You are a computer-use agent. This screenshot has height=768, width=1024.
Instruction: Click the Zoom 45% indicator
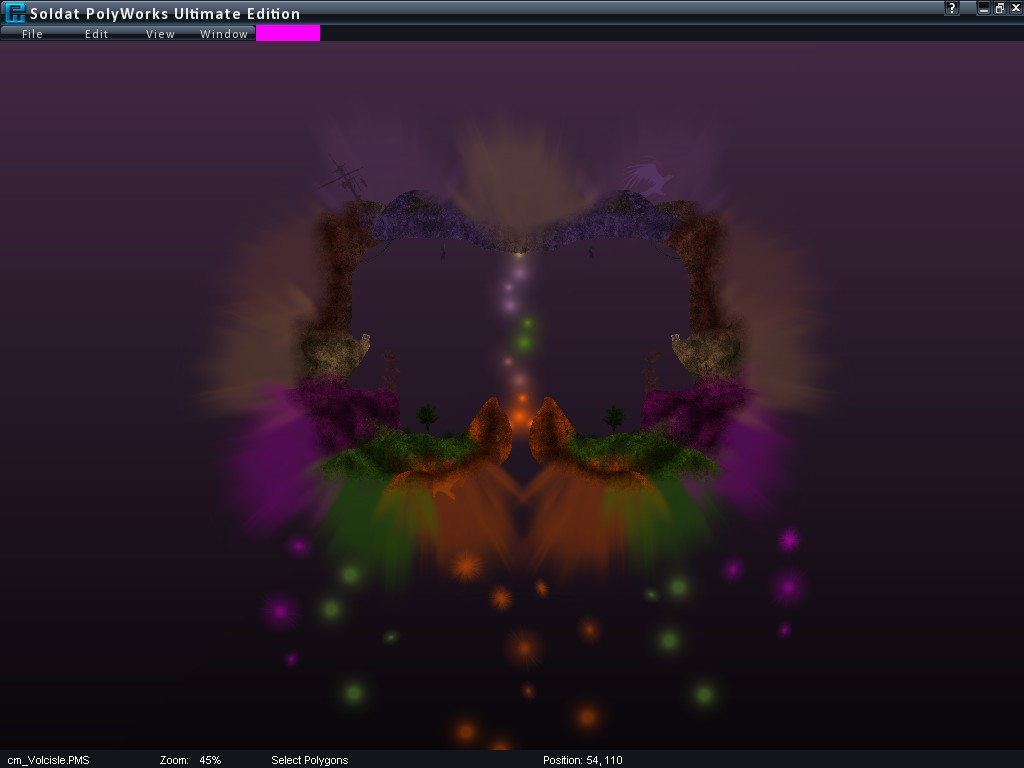pos(191,760)
